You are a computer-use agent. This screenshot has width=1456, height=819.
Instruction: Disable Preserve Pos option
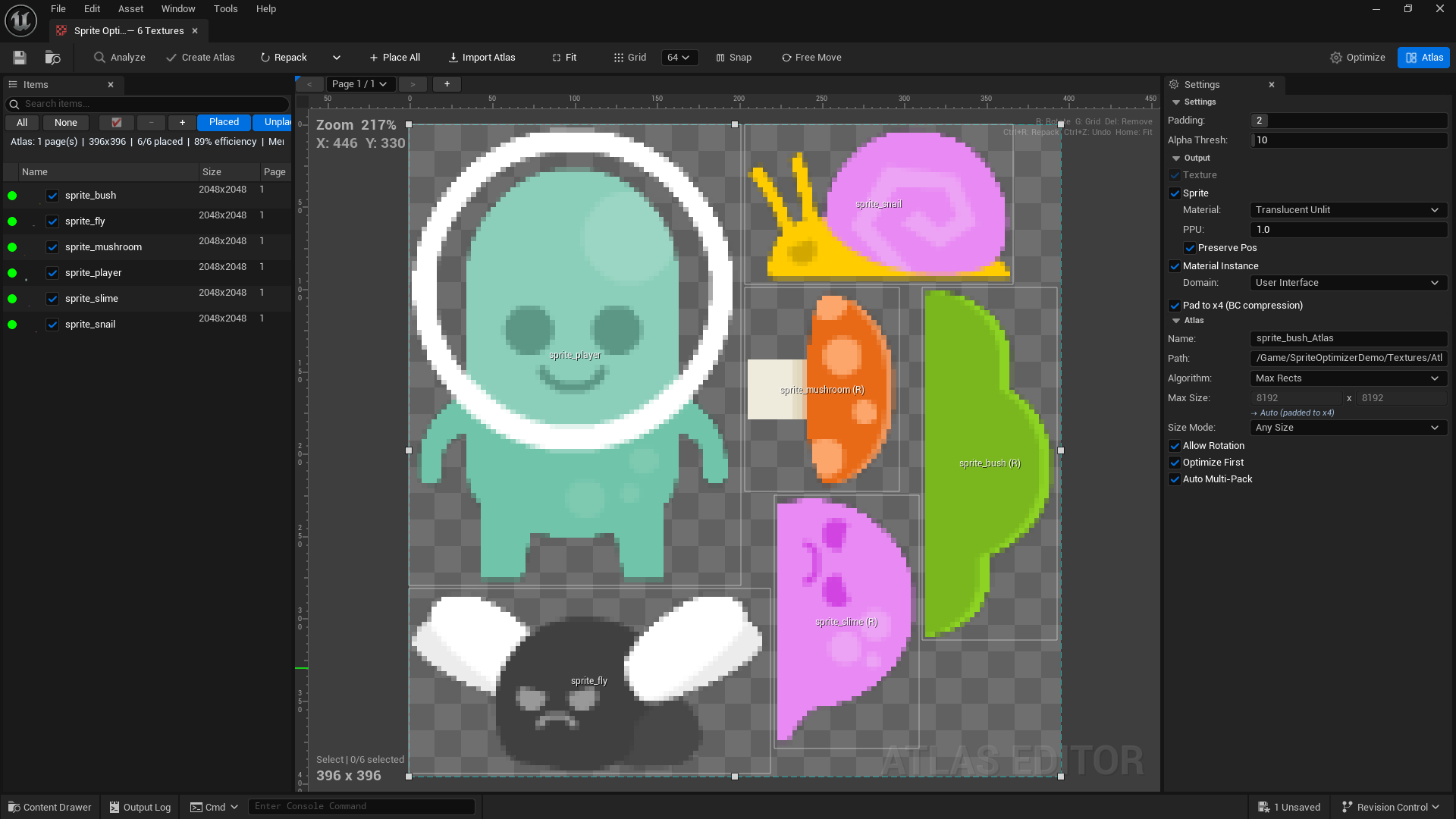[1190, 247]
